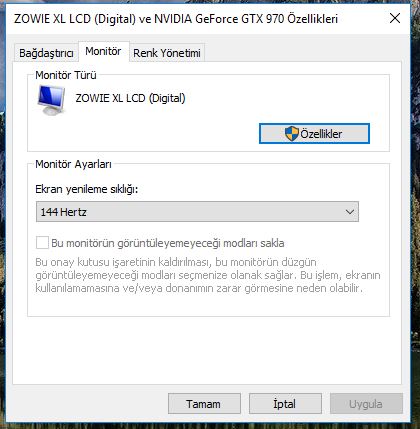Click the monitor icon beside ZOWIE XL LCD

click(x=51, y=100)
